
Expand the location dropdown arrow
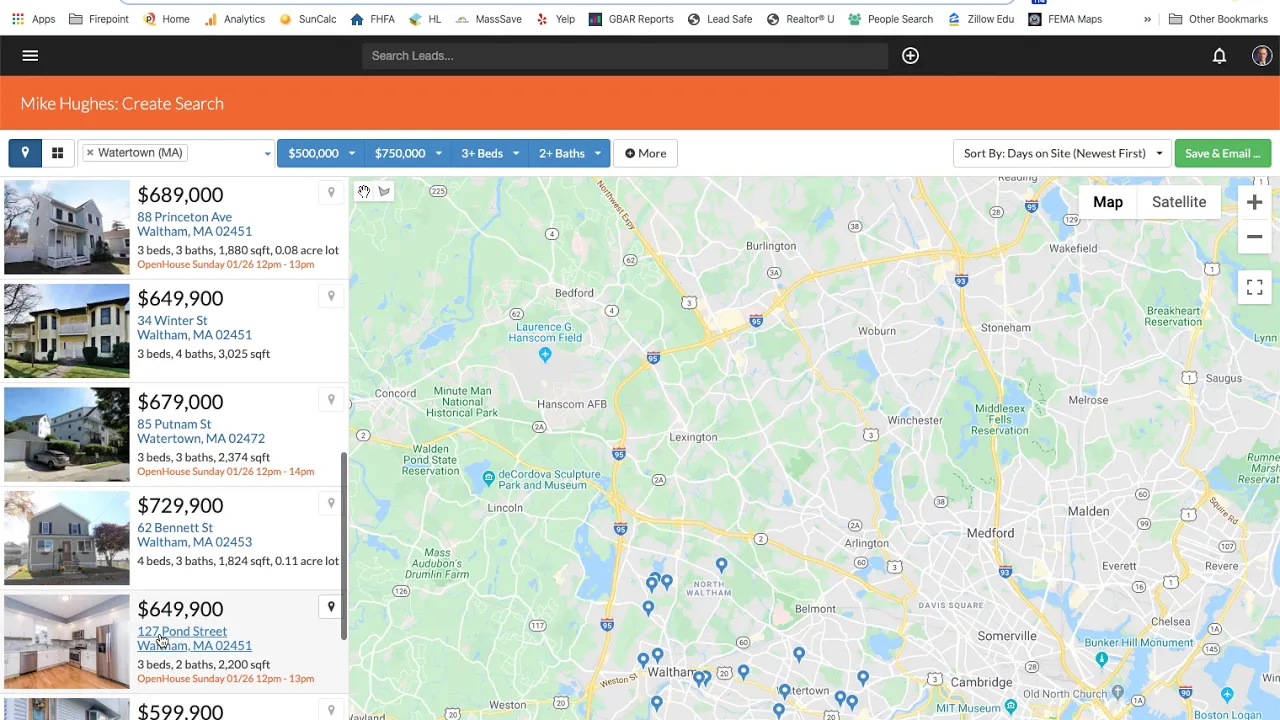pos(267,154)
